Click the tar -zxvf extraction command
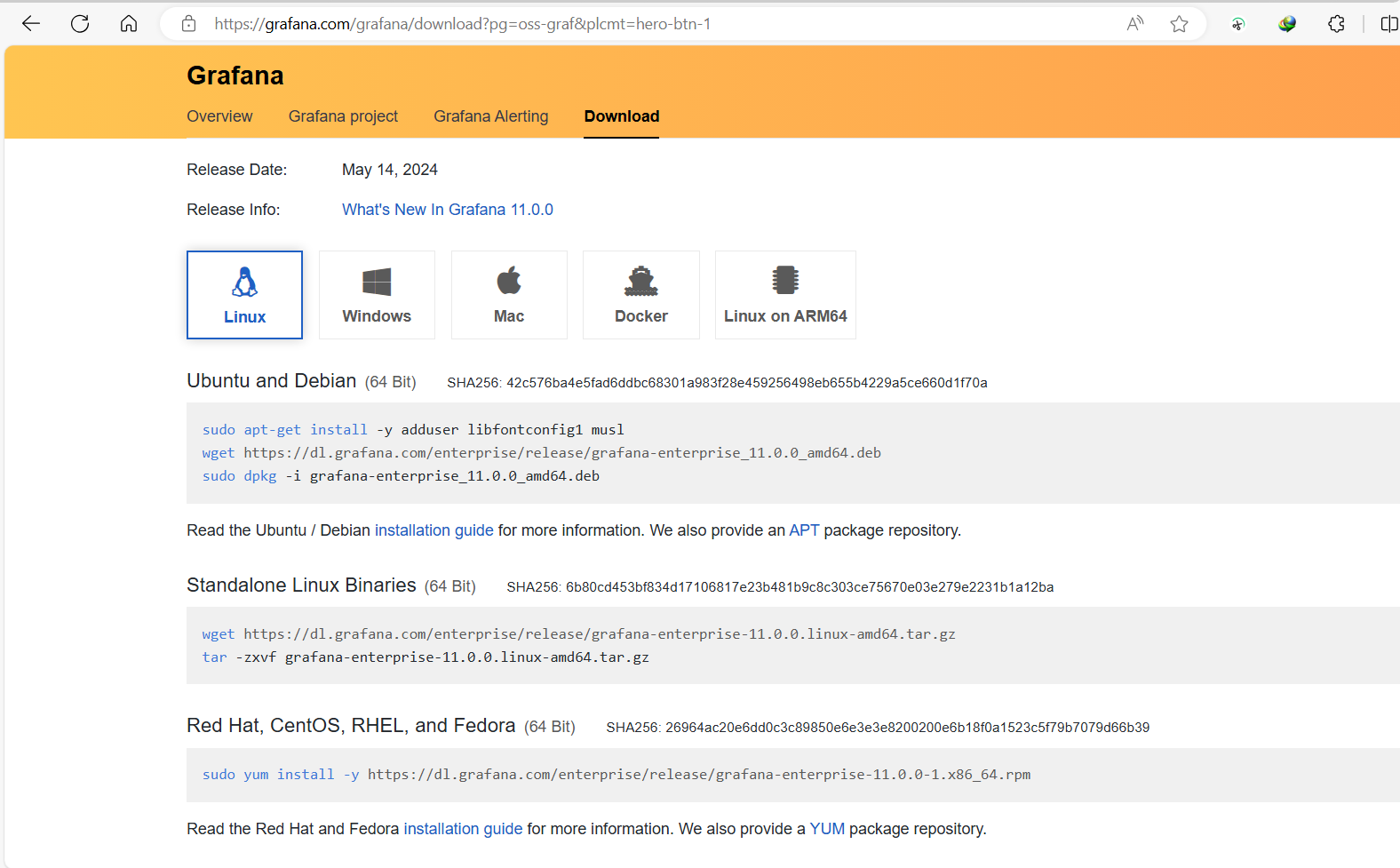1400x868 pixels. (x=426, y=657)
